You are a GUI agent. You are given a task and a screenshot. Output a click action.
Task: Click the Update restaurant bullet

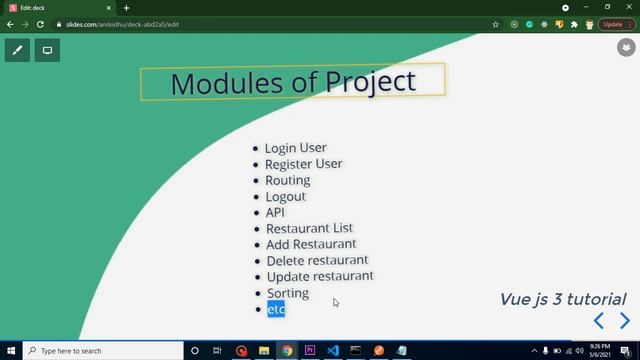(x=320, y=276)
